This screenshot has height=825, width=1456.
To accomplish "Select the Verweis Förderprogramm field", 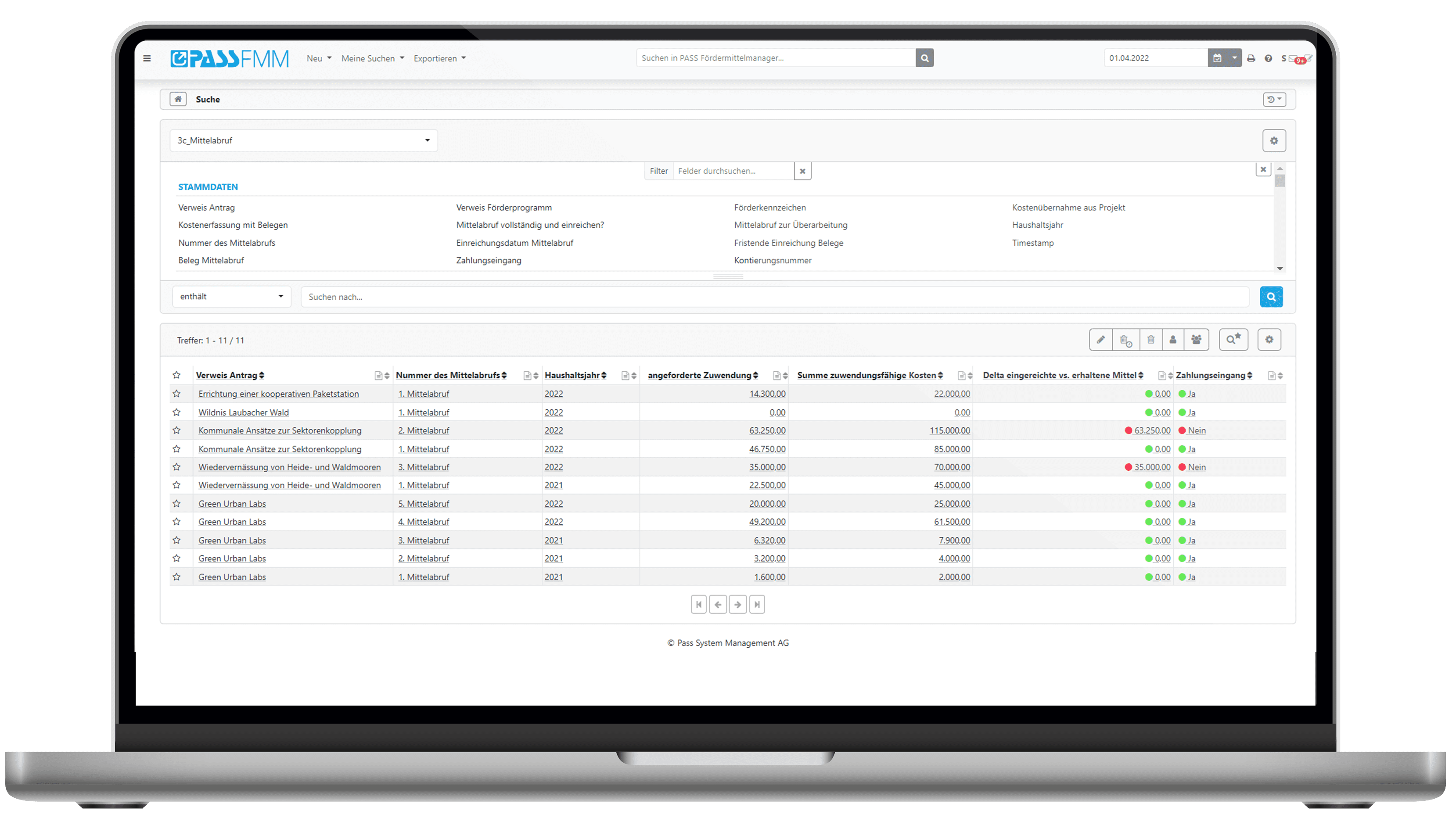I will (x=504, y=208).
